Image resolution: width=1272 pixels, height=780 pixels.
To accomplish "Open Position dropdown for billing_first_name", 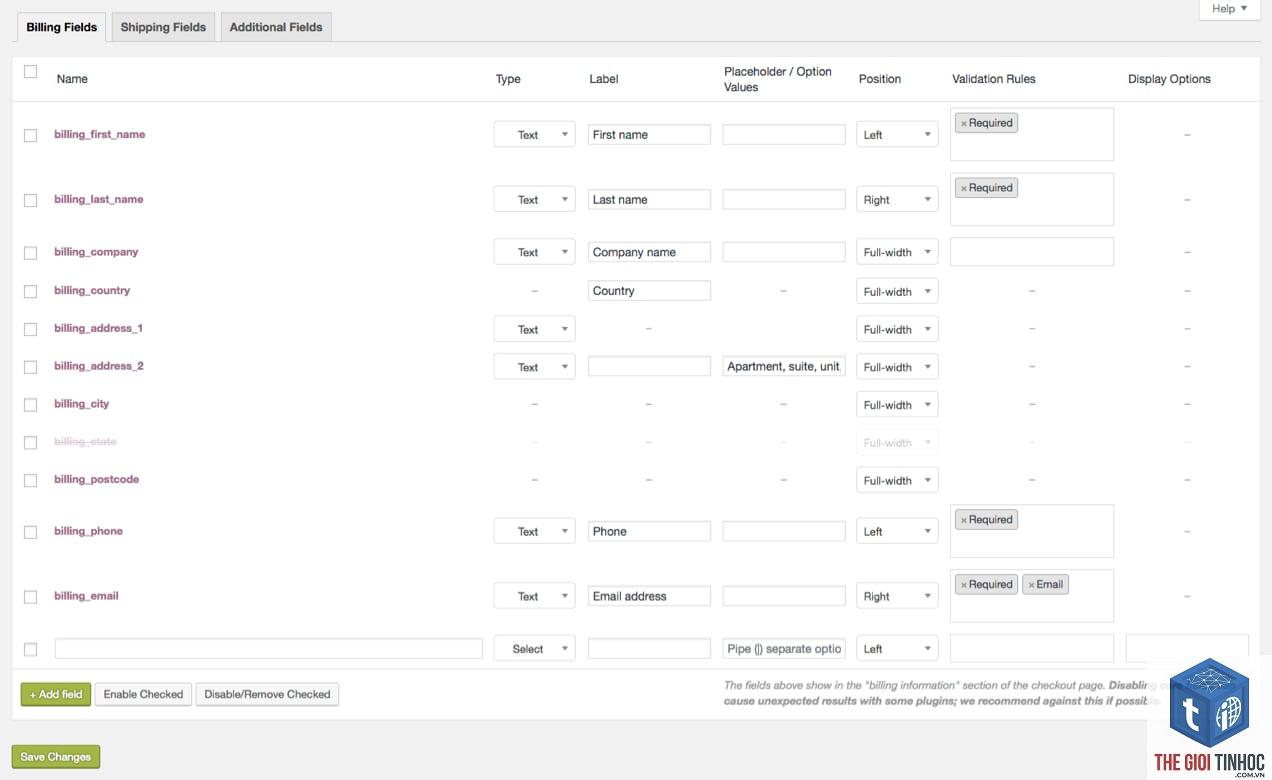I will point(897,135).
